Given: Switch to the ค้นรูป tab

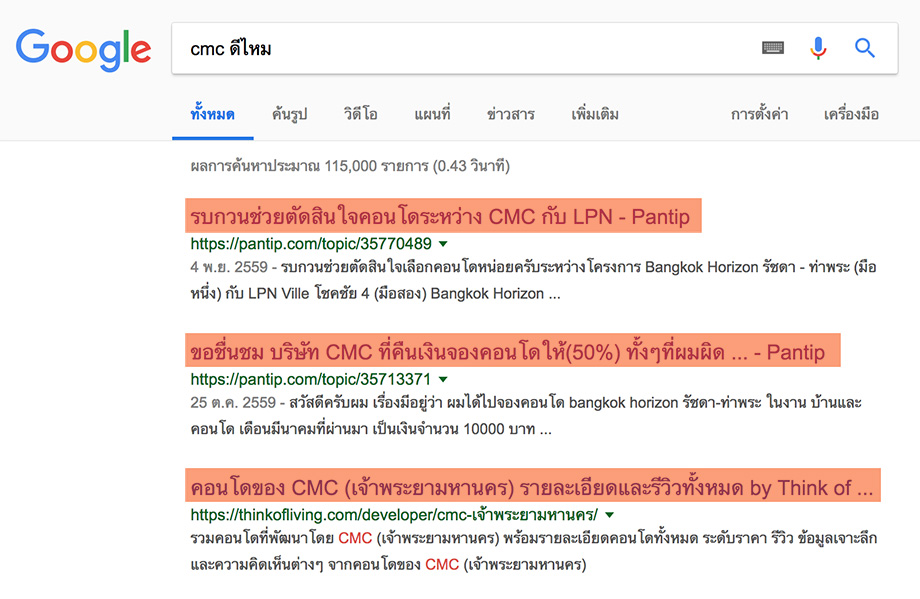Looking at the screenshot, I should pyautogui.click(x=289, y=113).
